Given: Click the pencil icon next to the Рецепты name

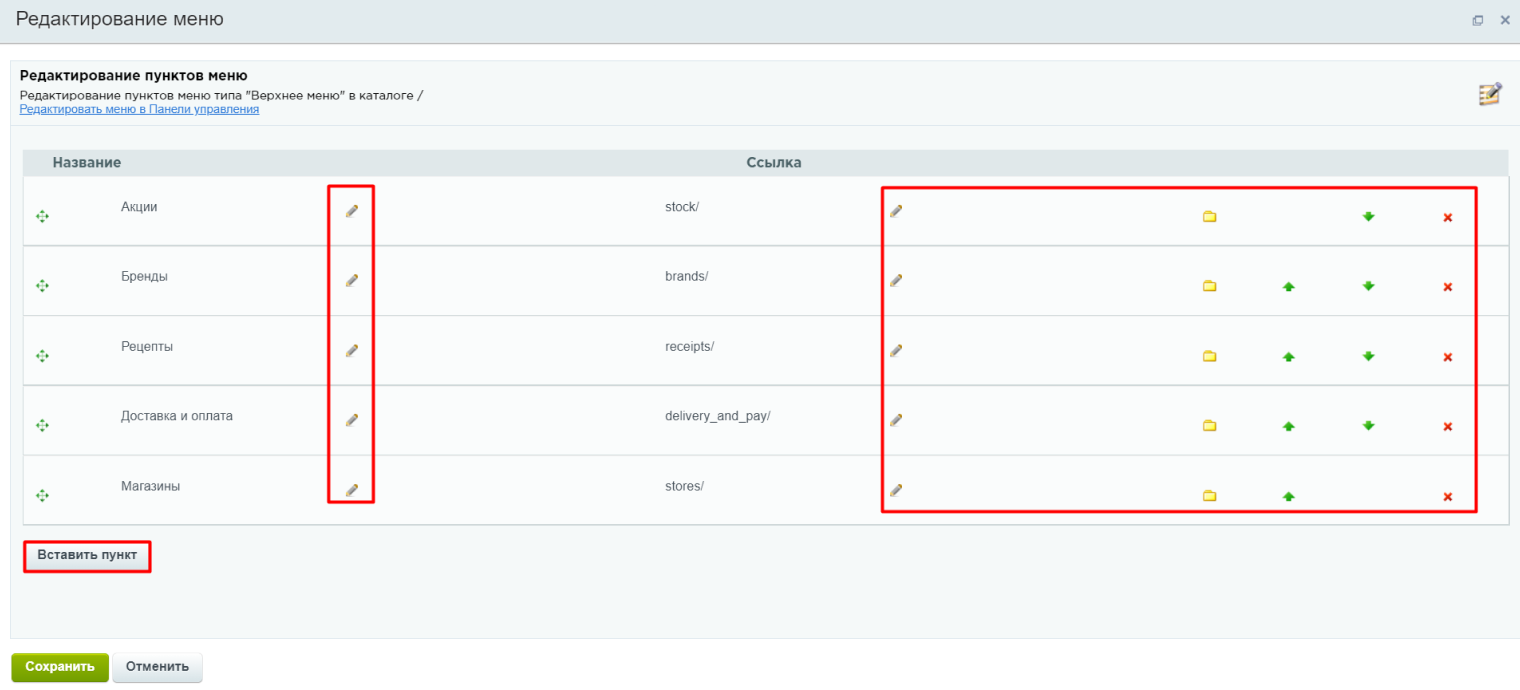Looking at the screenshot, I should coord(352,351).
